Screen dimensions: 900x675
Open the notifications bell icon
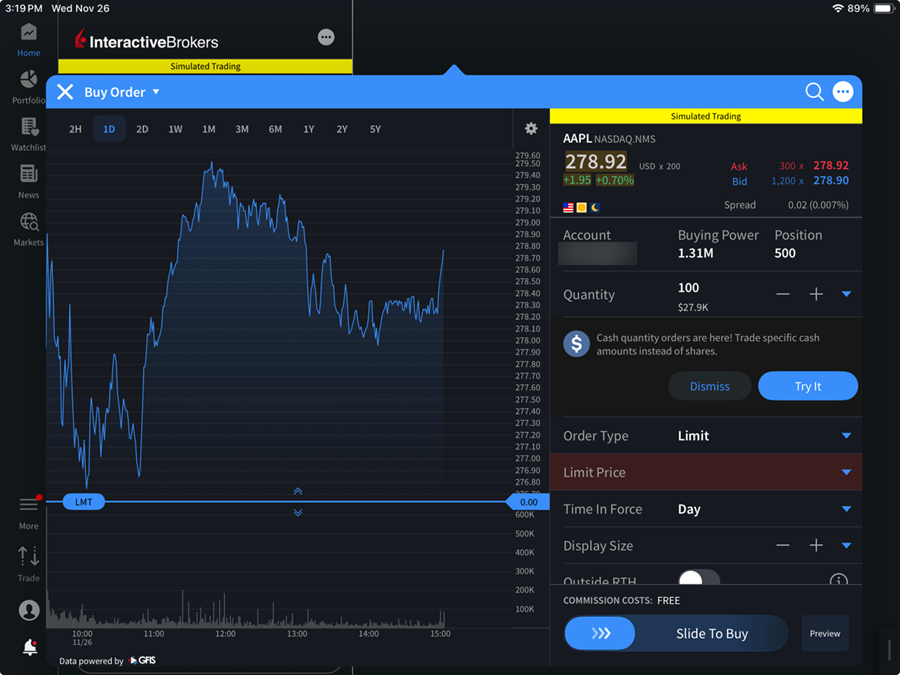[x=30, y=647]
